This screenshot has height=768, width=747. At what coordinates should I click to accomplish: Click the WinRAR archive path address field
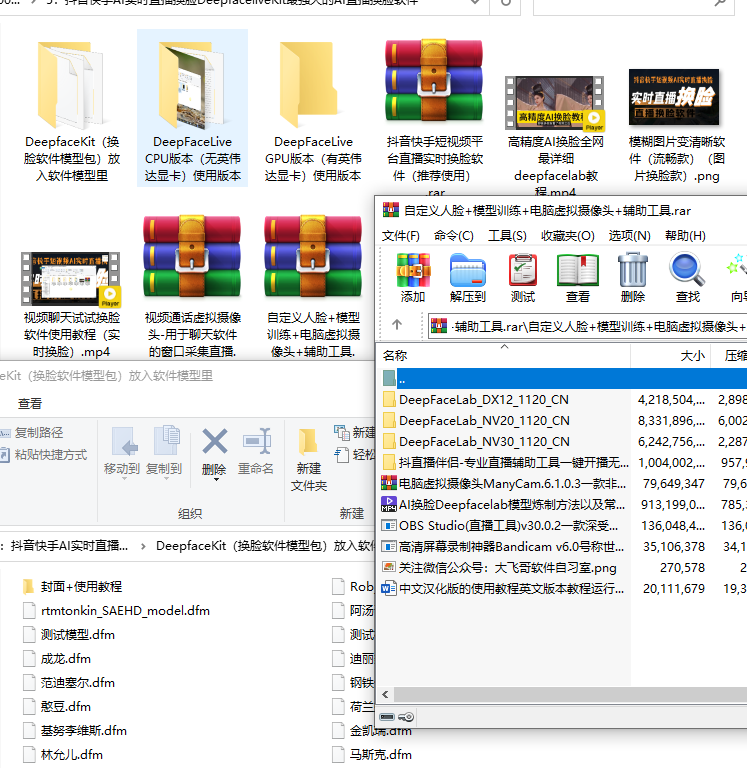pyautogui.click(x=588, y=326)
